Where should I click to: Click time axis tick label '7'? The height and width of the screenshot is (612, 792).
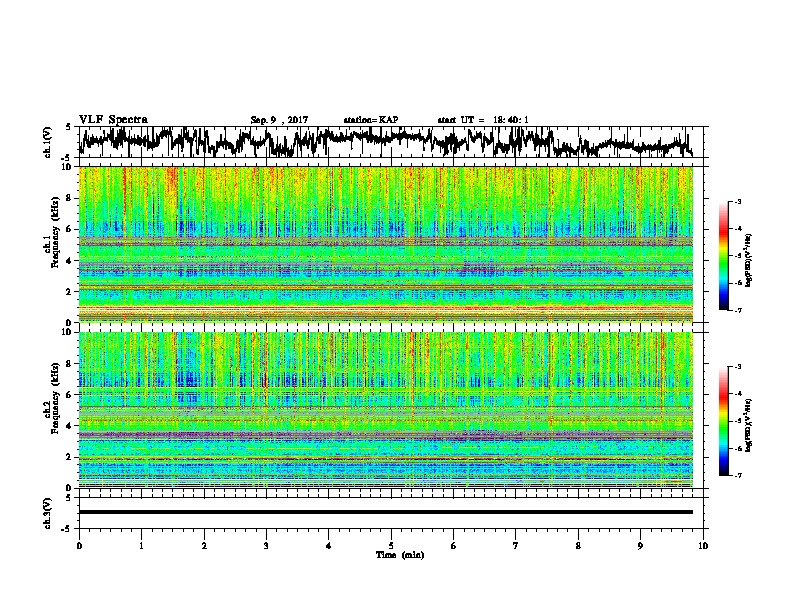pyautogui.click(x=516, y=546)
